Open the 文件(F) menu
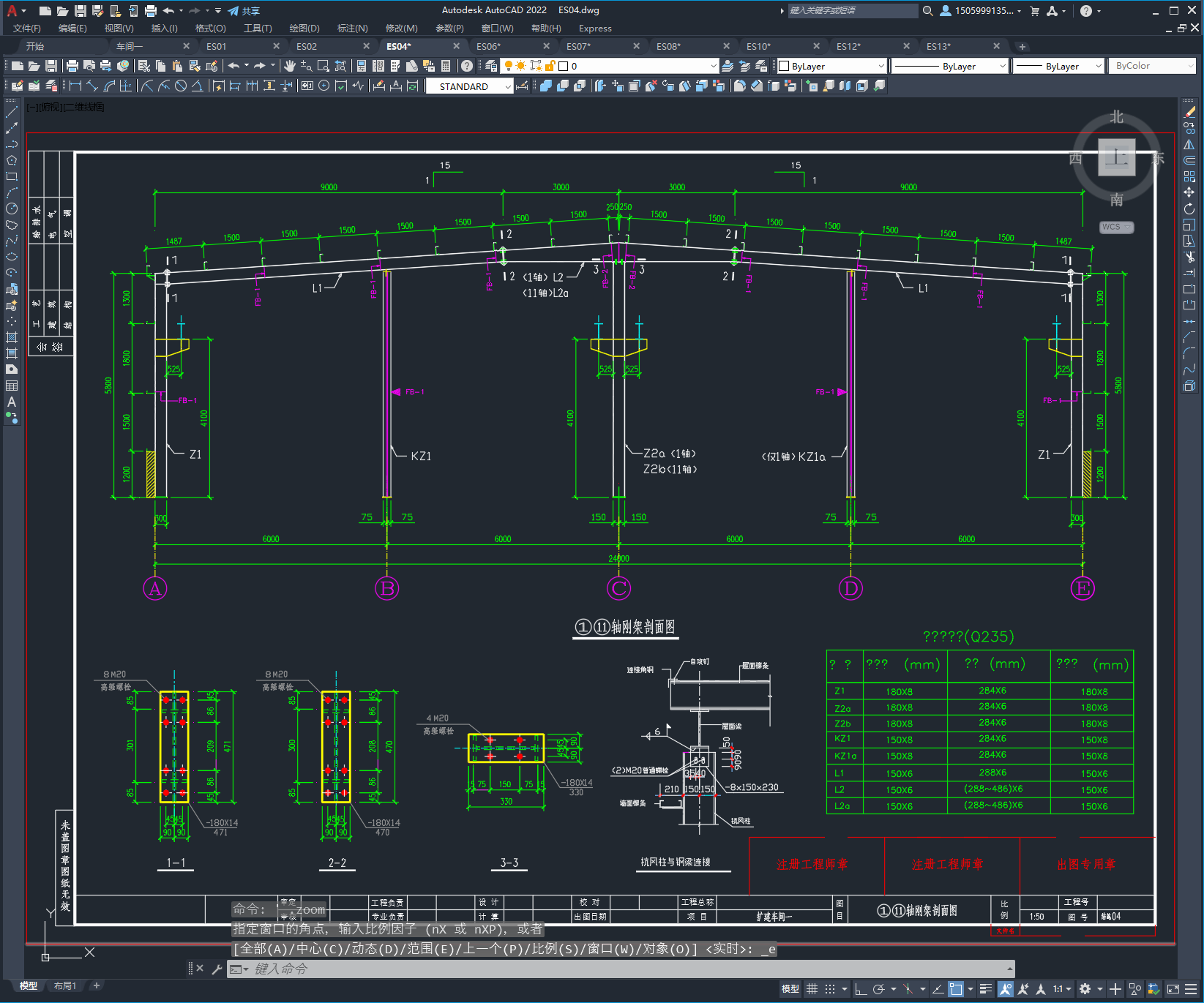The height and width of the screenshot is (1003, 1204). tap(27, 29)
